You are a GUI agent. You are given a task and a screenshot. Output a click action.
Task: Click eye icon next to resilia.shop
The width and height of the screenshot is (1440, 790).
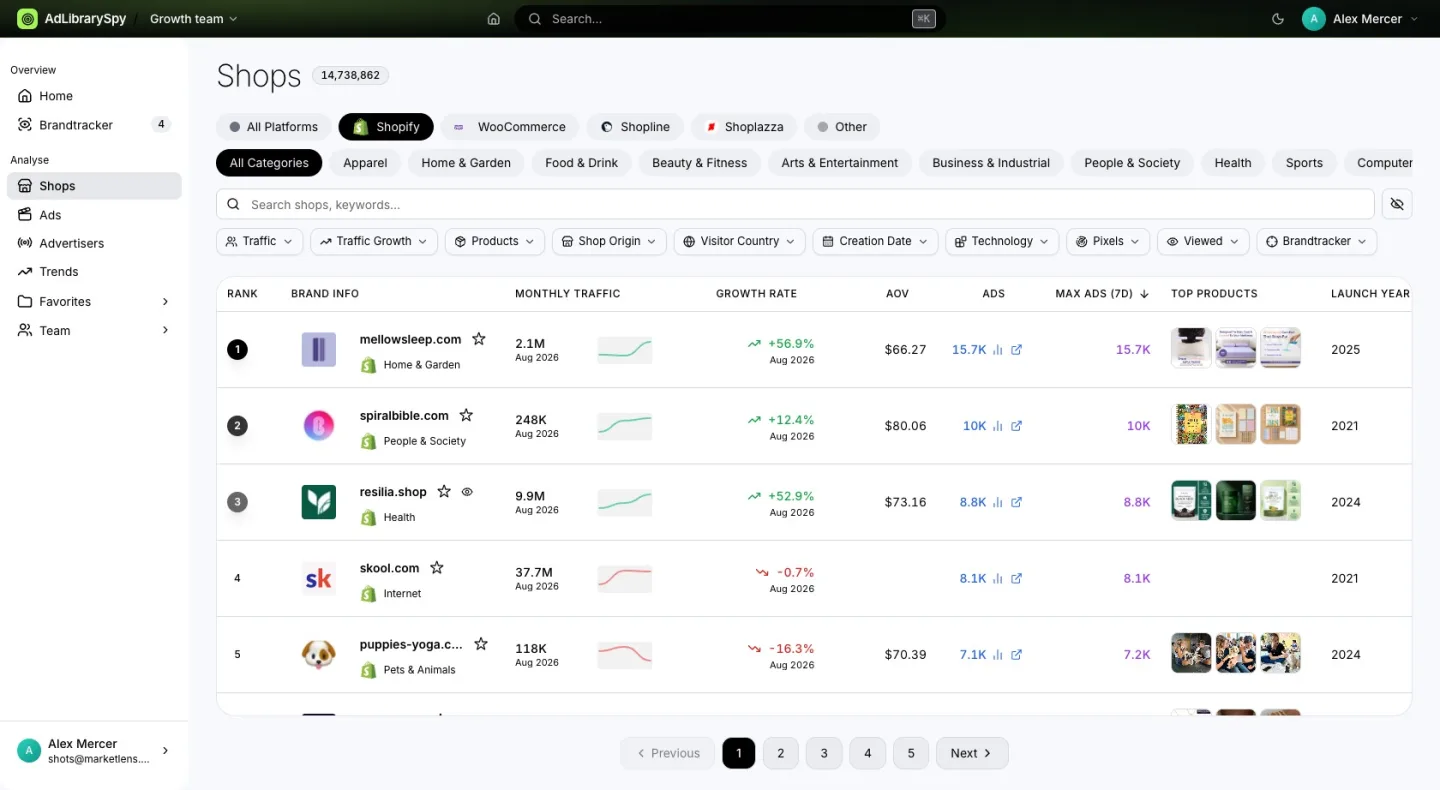pos(467,492)
